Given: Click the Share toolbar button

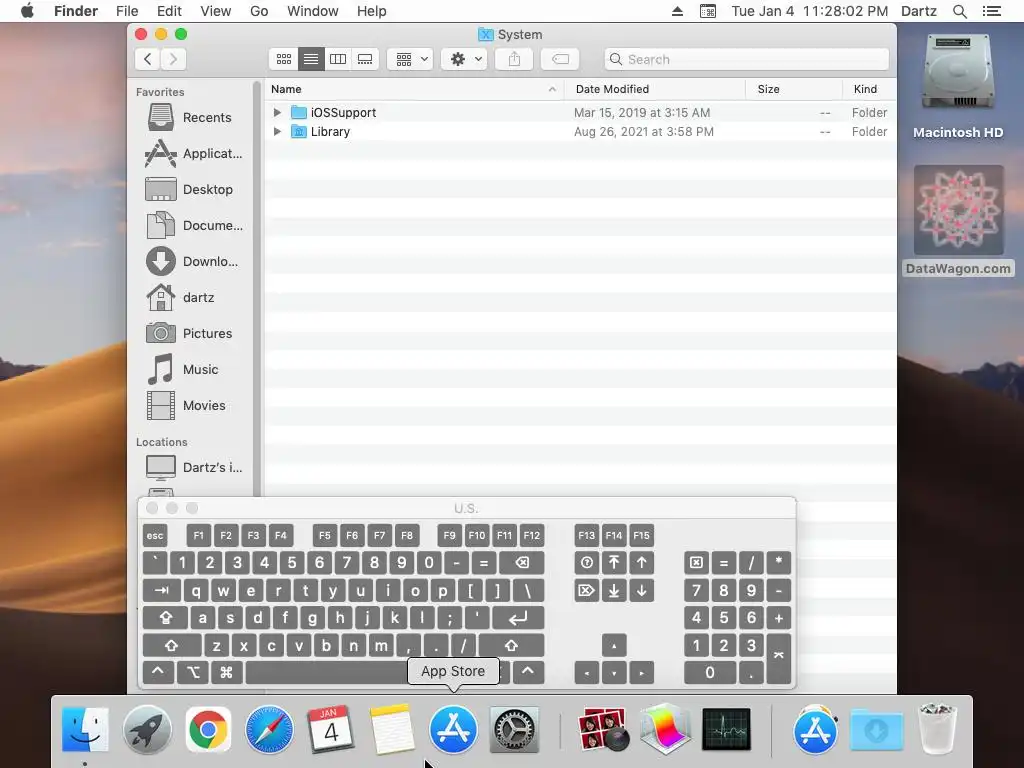Looking at the screenshot, I should click(x=514, y=59).
